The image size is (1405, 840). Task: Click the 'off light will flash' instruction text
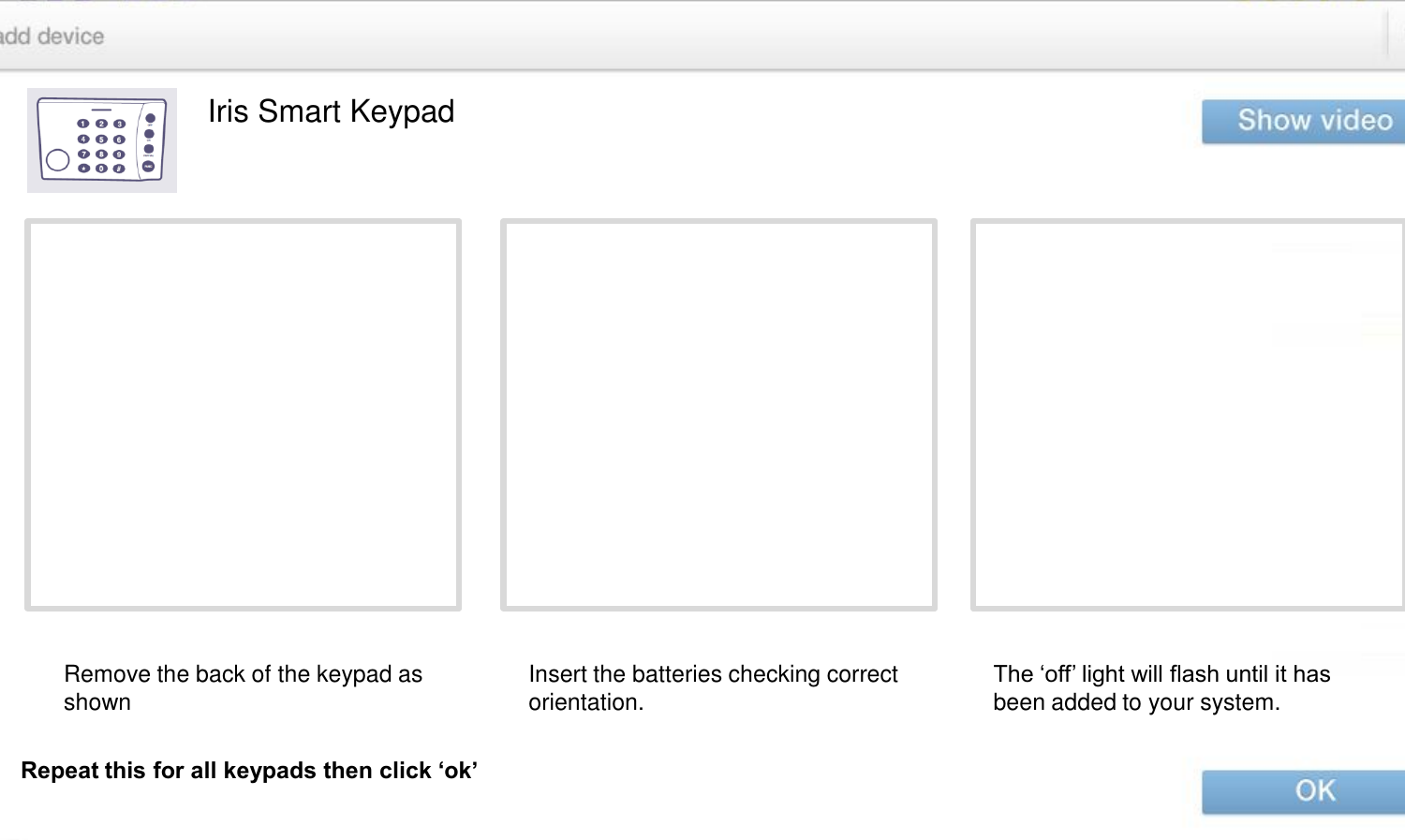(x=1161, y=688)
